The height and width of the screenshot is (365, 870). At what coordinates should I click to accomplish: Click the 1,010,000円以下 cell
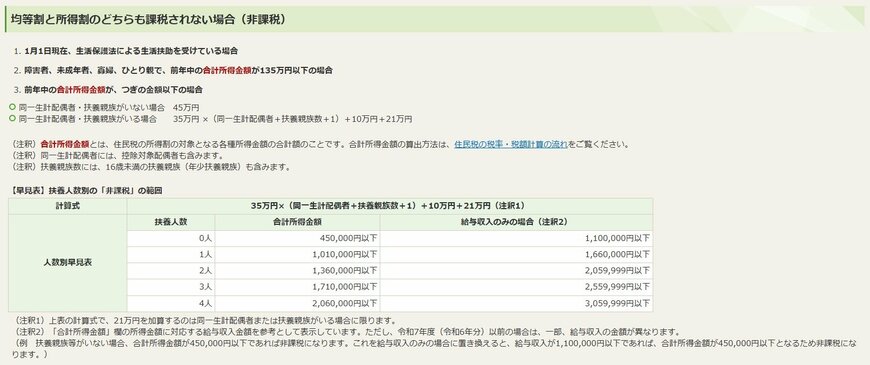pyautogui.click(x=297, y=255)
